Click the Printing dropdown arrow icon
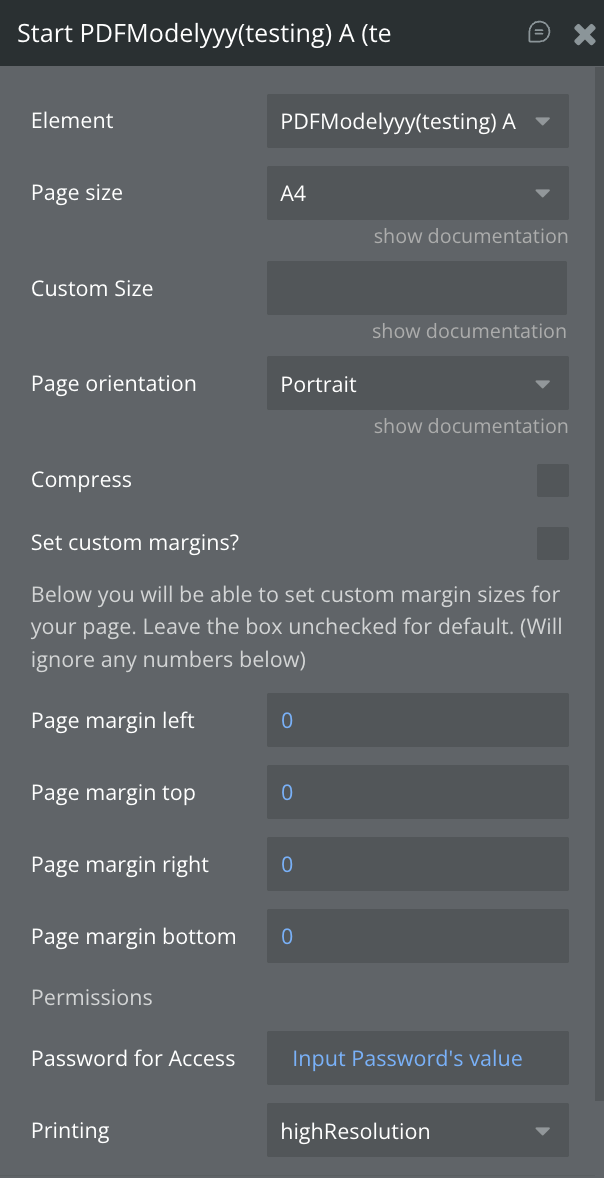The height and width of the screenshot is (1178, 604). tap(542, 1131)
